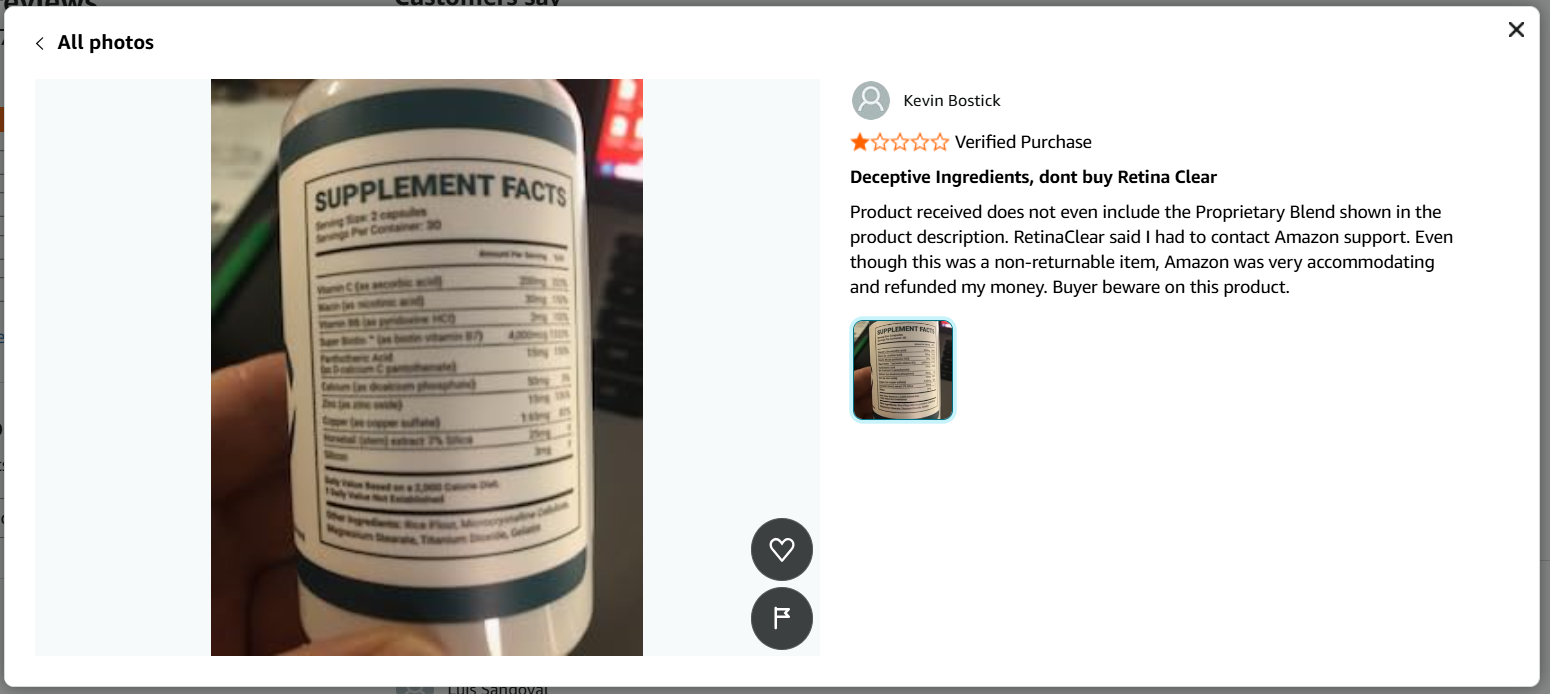
Task: Like the photo with the heart icon
Action: 782,549
